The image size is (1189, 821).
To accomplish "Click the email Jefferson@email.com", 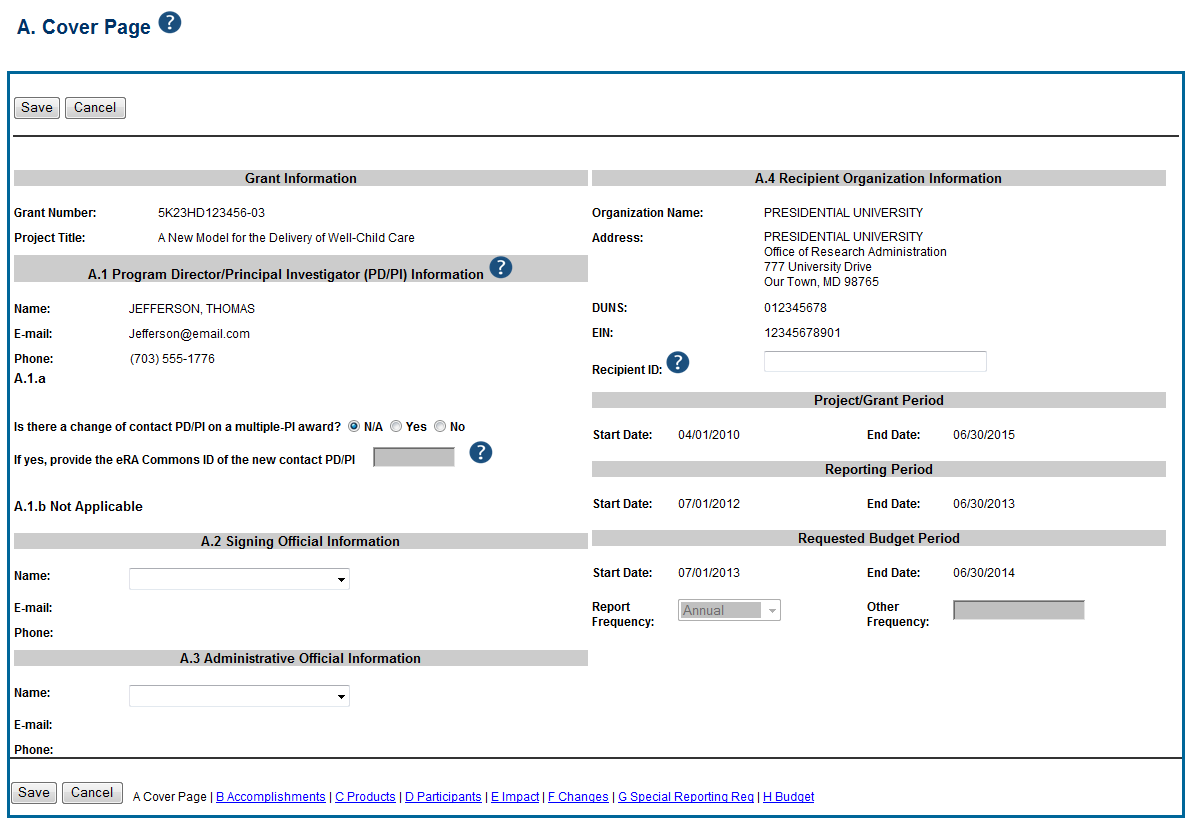I will coord(189,334).
